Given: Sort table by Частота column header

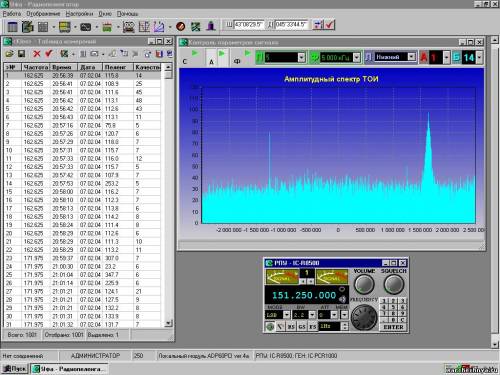Looking at the screenshot, I should 36,67.
